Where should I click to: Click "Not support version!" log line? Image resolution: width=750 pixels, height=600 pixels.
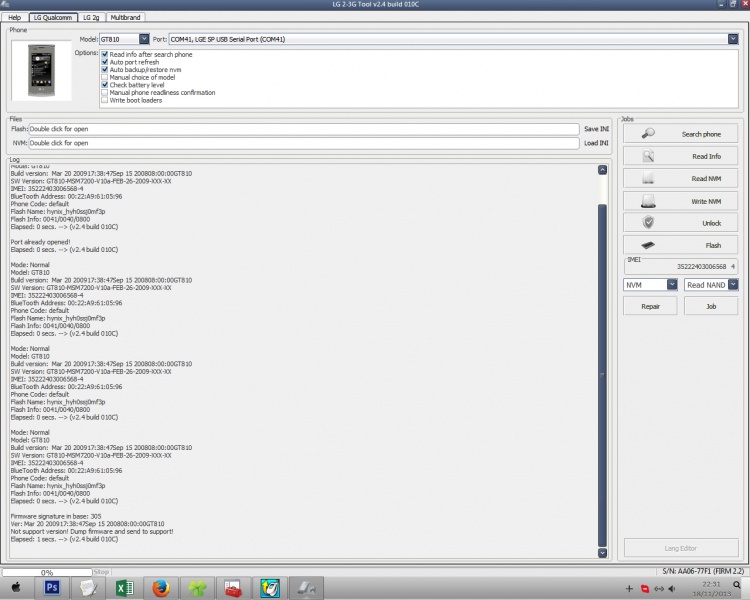[92, 532]
